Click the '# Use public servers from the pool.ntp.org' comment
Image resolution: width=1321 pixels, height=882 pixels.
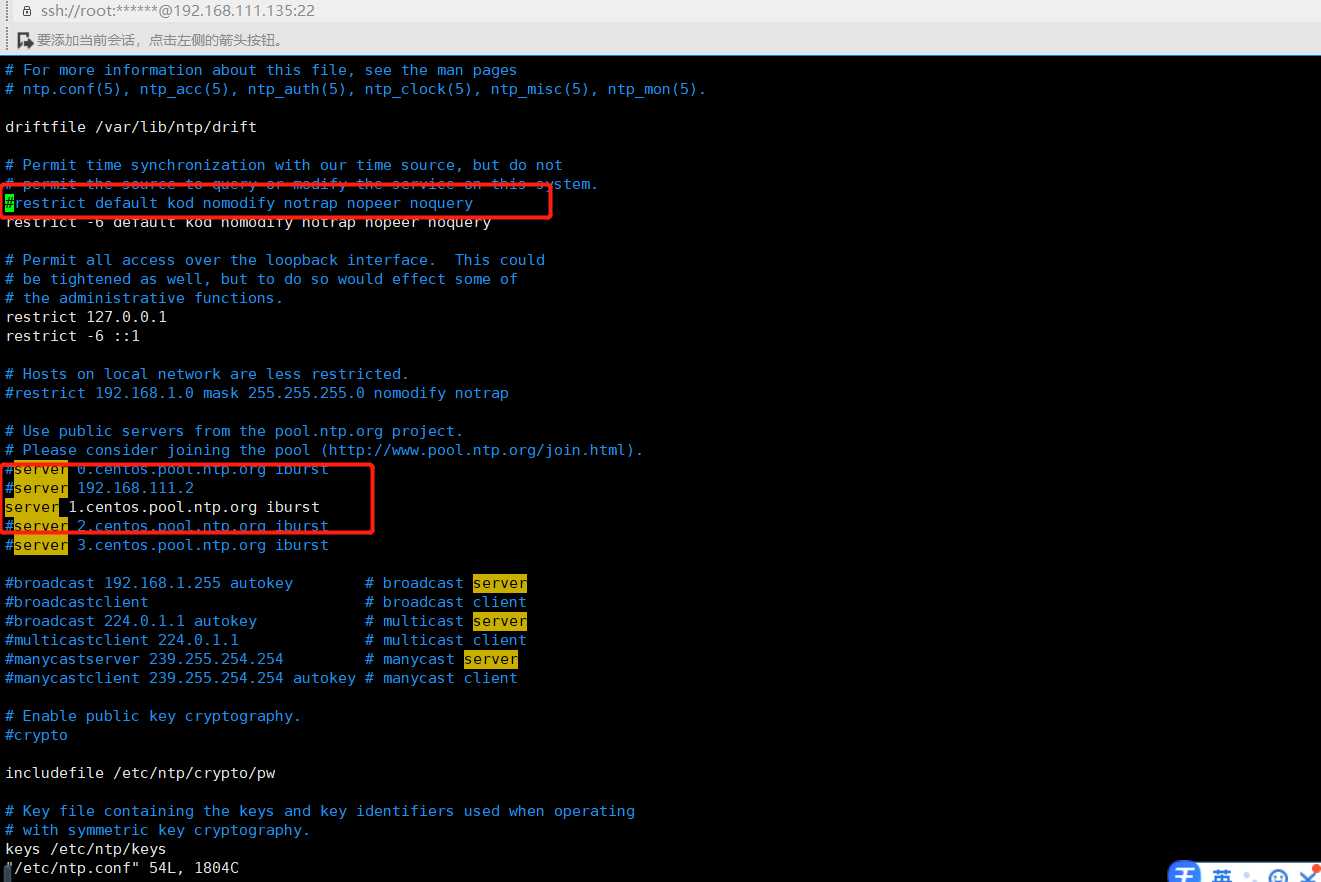[234, 431]
